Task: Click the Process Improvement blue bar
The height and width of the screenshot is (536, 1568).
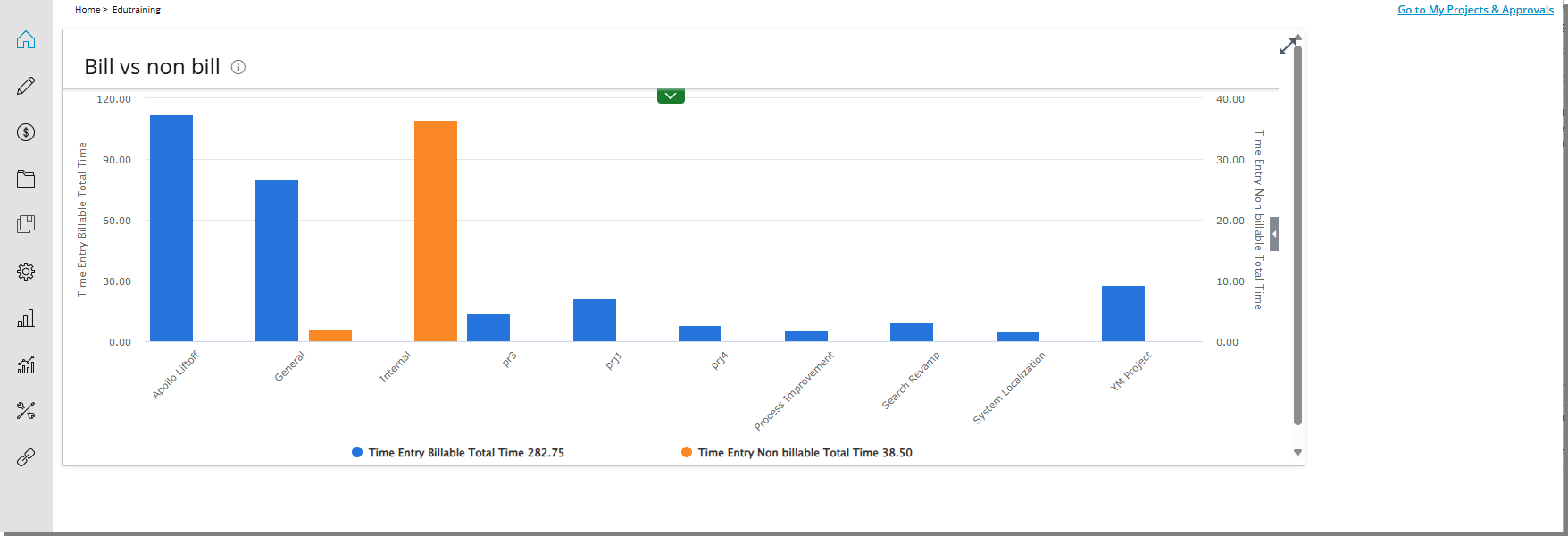Action: 806,337
